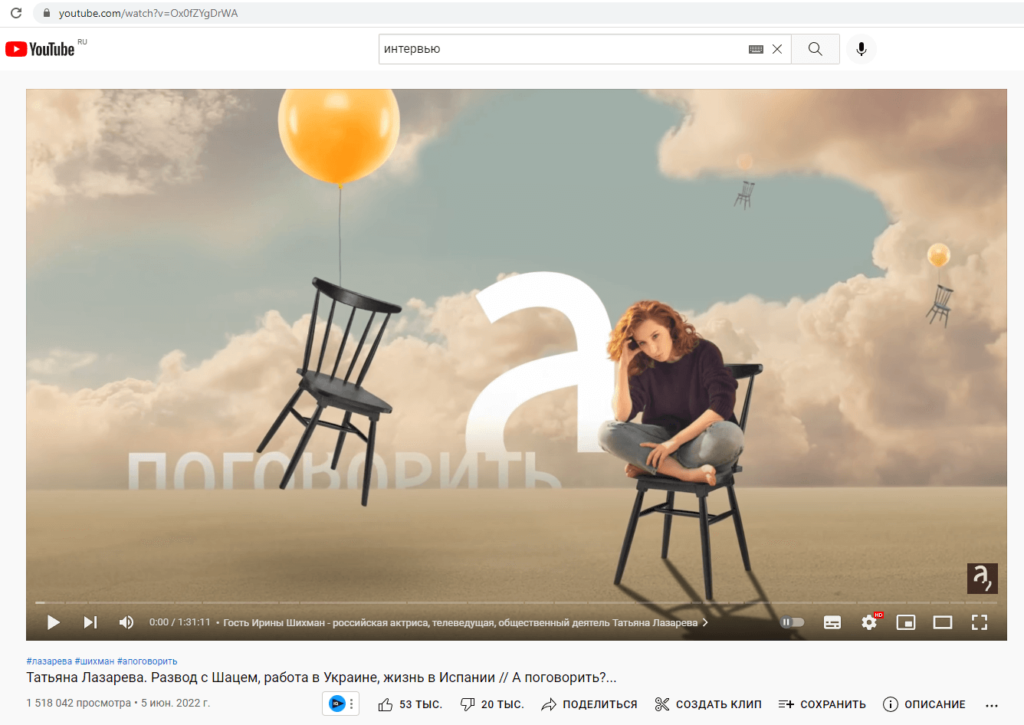The image size is (1024, 725).
Task: Enter fullscreen mode
Action: 979,622
